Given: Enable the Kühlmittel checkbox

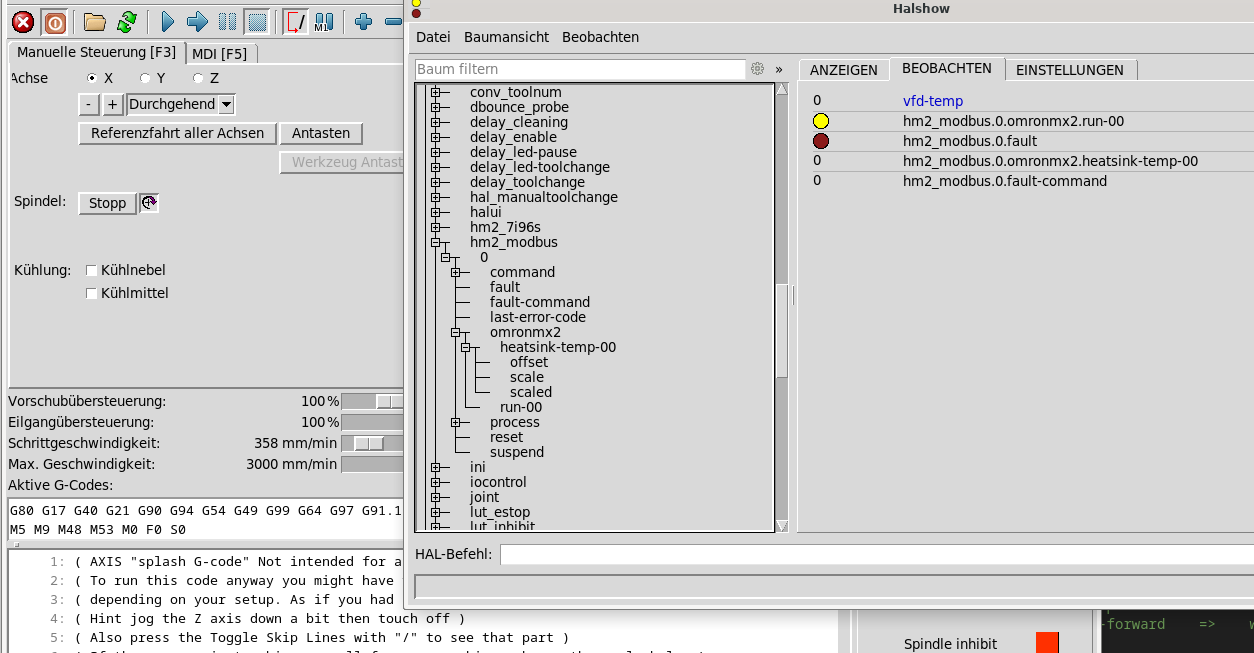Looking at the screenshot, I should [92, 293].
